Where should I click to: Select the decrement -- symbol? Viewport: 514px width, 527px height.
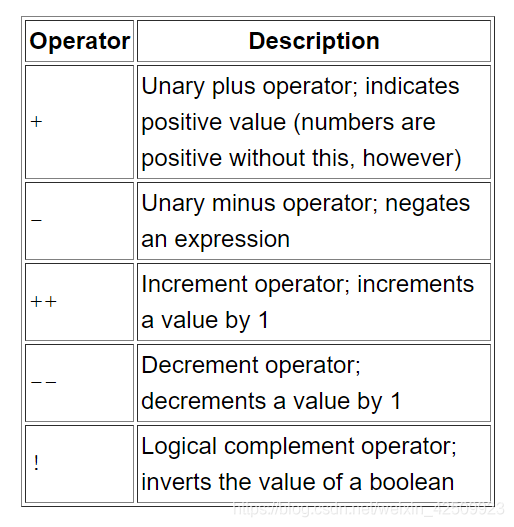tap(43, 382)
